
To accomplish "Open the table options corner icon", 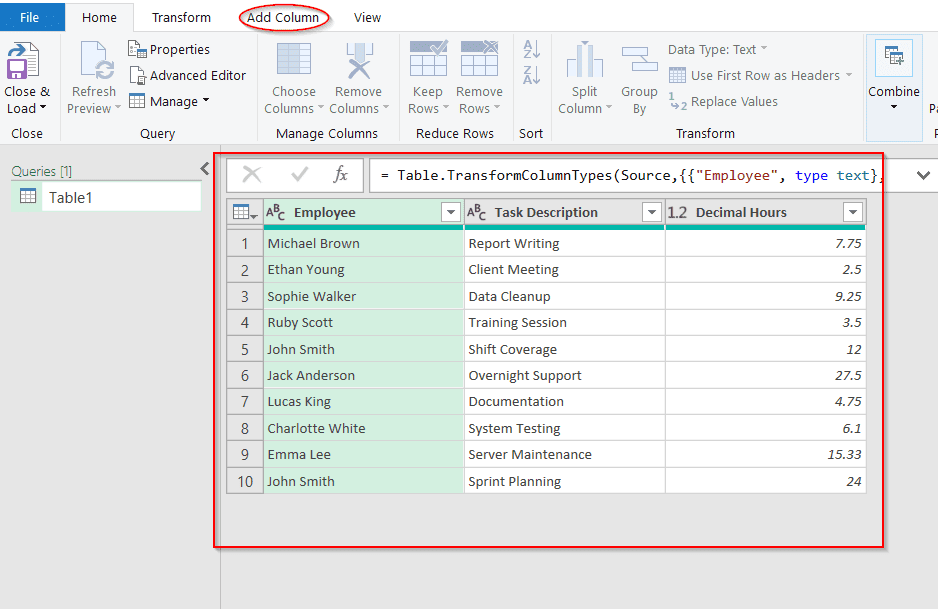I will pyautogui.click(x=245, y=212).
